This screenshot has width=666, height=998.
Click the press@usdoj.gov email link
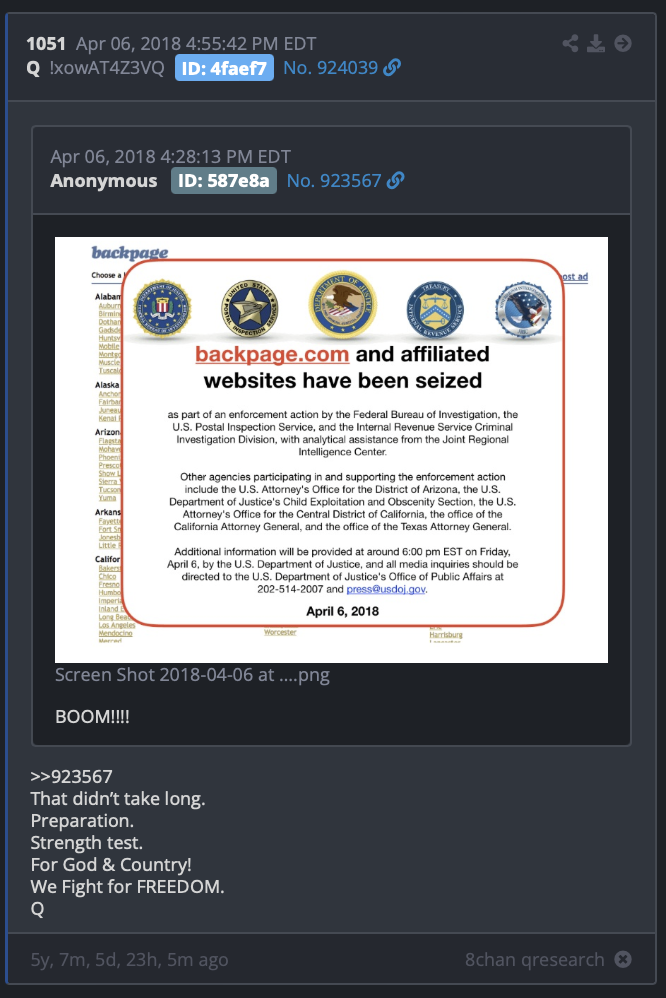(386, 589)
